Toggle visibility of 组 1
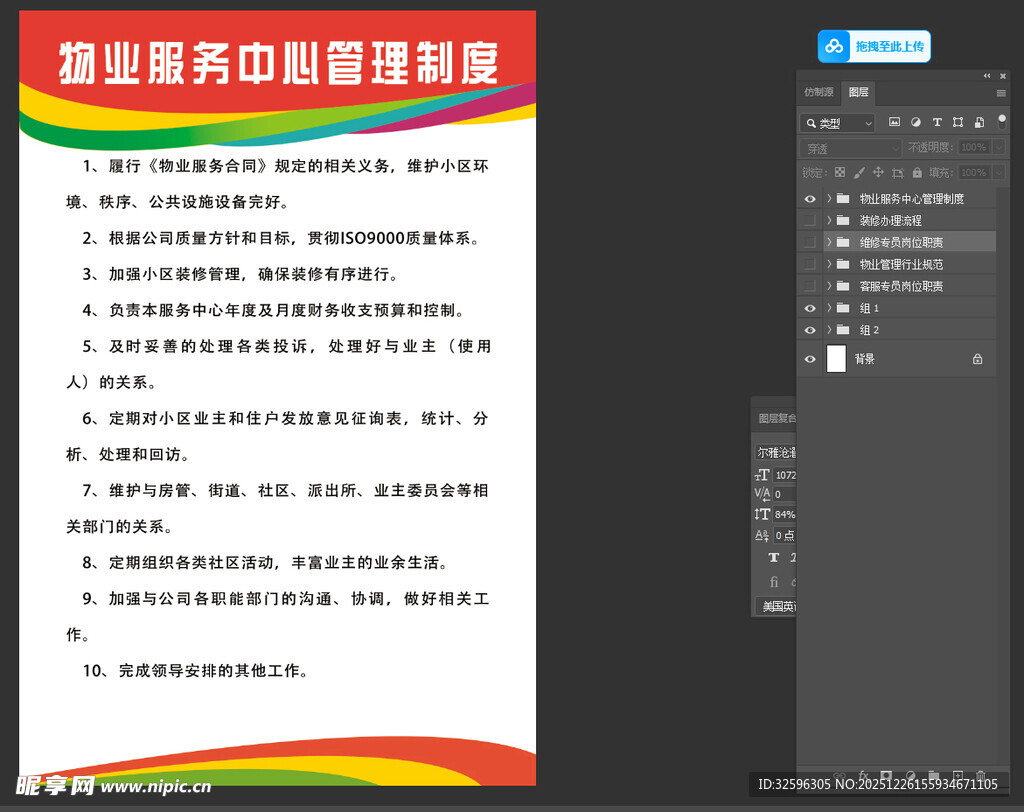1024x812 pixels. point(810,307)
